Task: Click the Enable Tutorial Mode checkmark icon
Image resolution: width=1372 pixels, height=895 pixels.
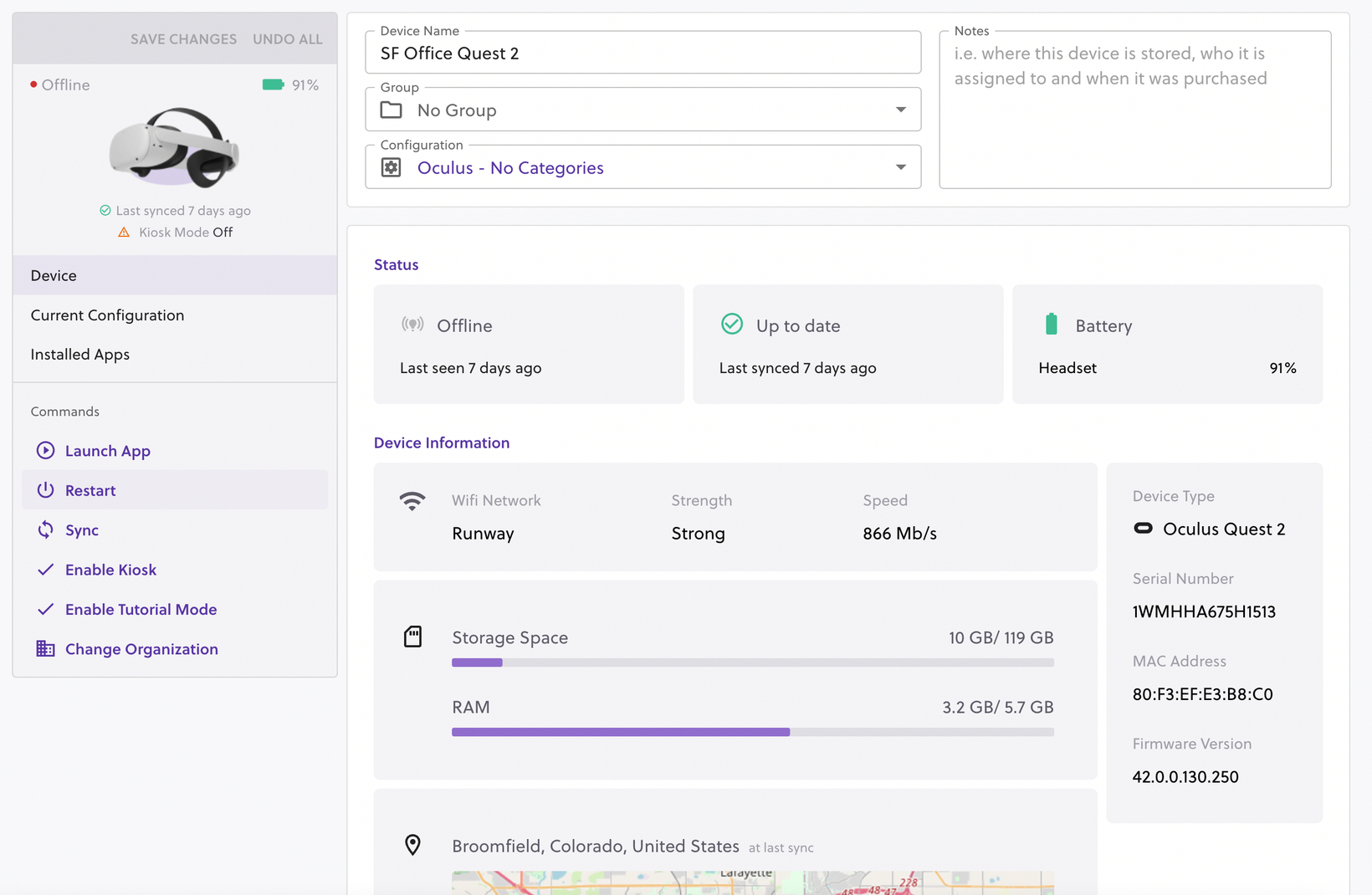Action: coord(45,609)
